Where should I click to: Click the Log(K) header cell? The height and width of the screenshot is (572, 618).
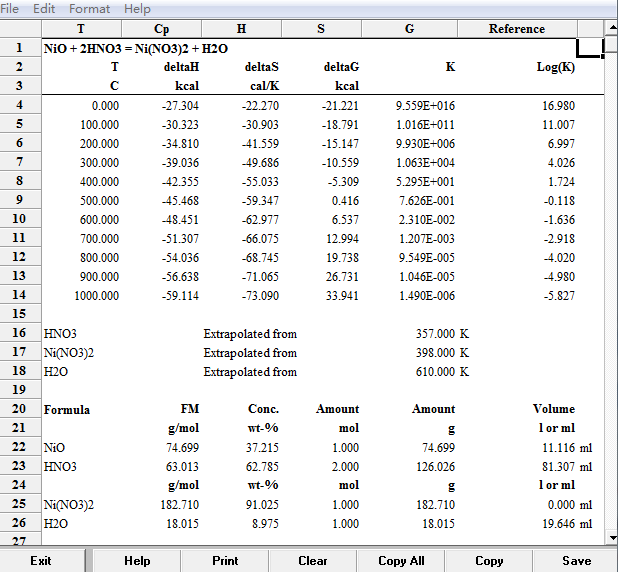point(556,67)
